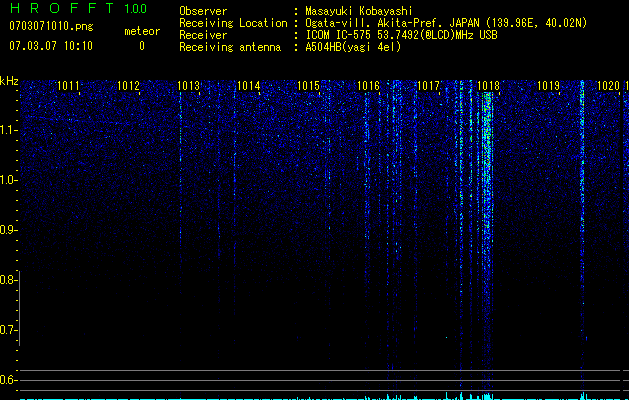Screen dimensions: 629x400
Task: Select the A504HB(yagi 4el) antenna text
Action: 353,47
